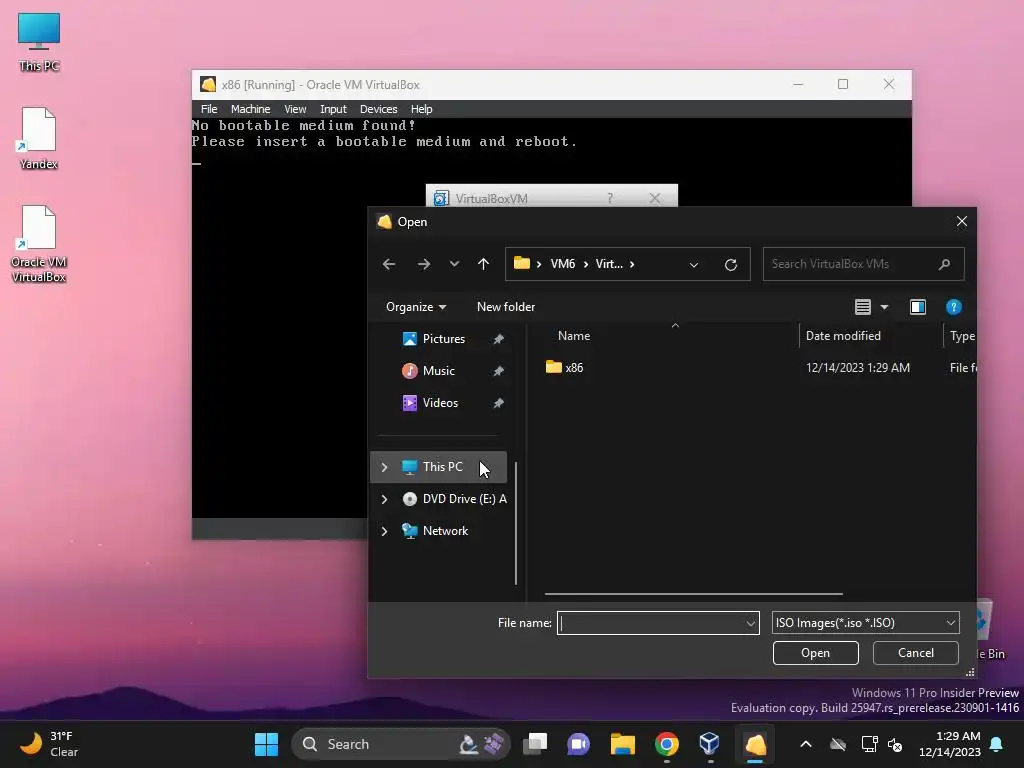Select Videos in the sidebar
The height and width of the screenshot is (768, 1024).
point(440,403)
